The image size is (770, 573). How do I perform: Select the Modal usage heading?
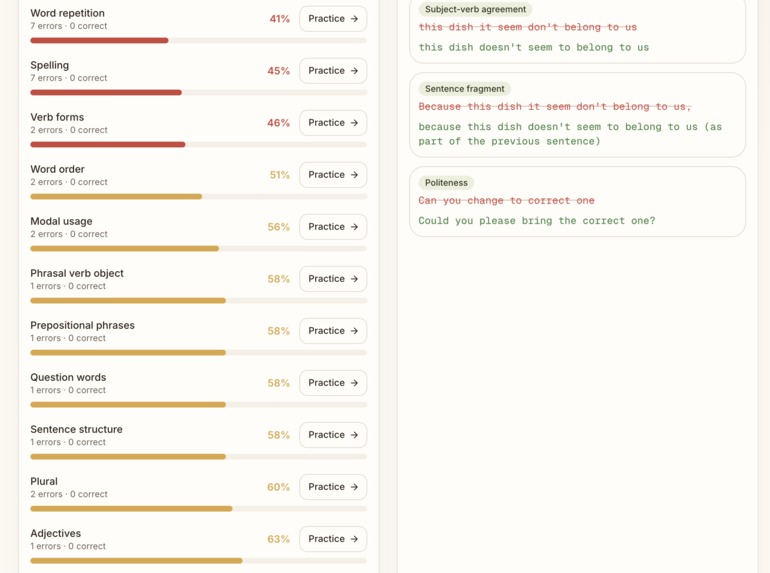[61, 221]
